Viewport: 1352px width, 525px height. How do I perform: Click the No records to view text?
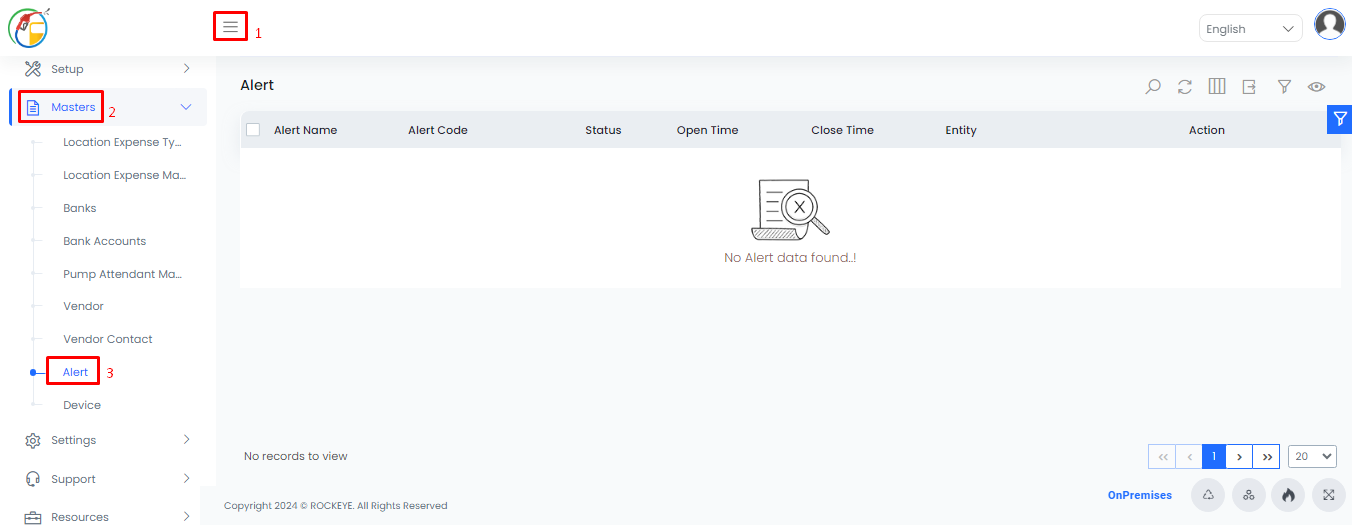[296, 456]
